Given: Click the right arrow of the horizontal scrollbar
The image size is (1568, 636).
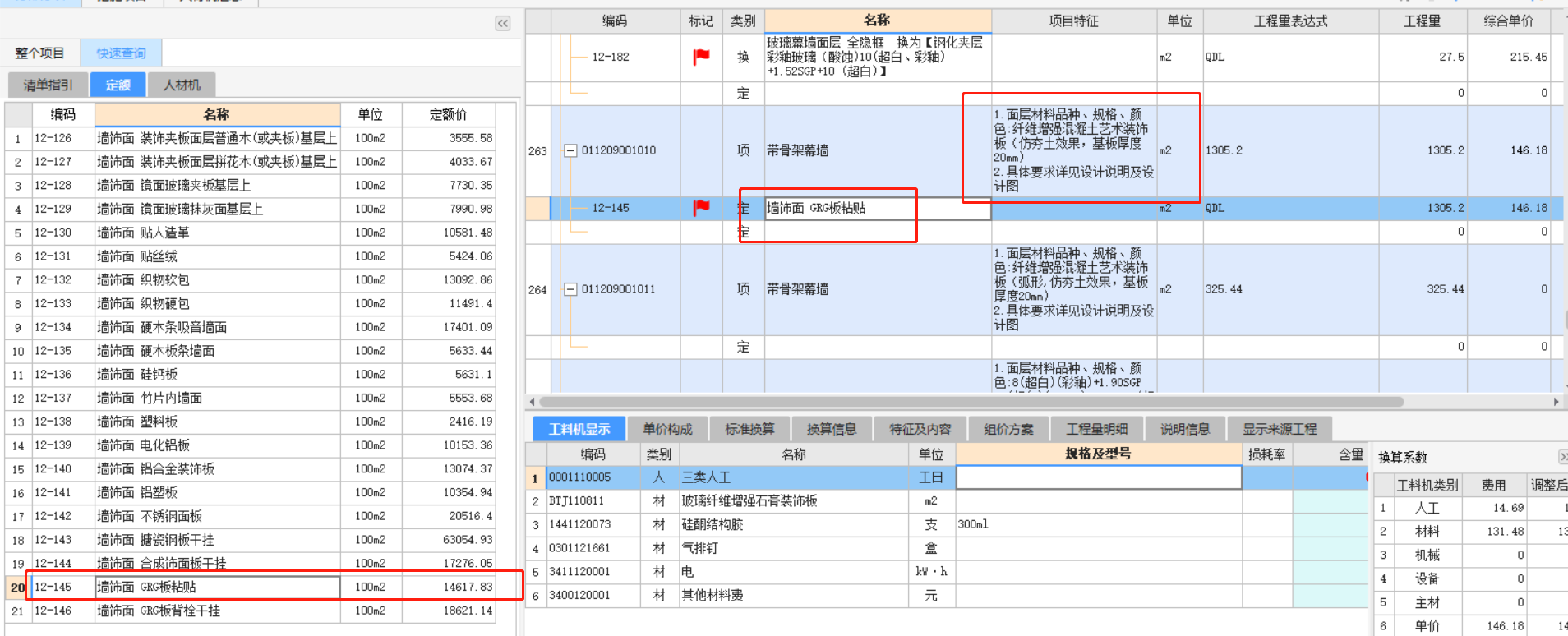Looking at the screenshot, I should tap(1556, 402).
